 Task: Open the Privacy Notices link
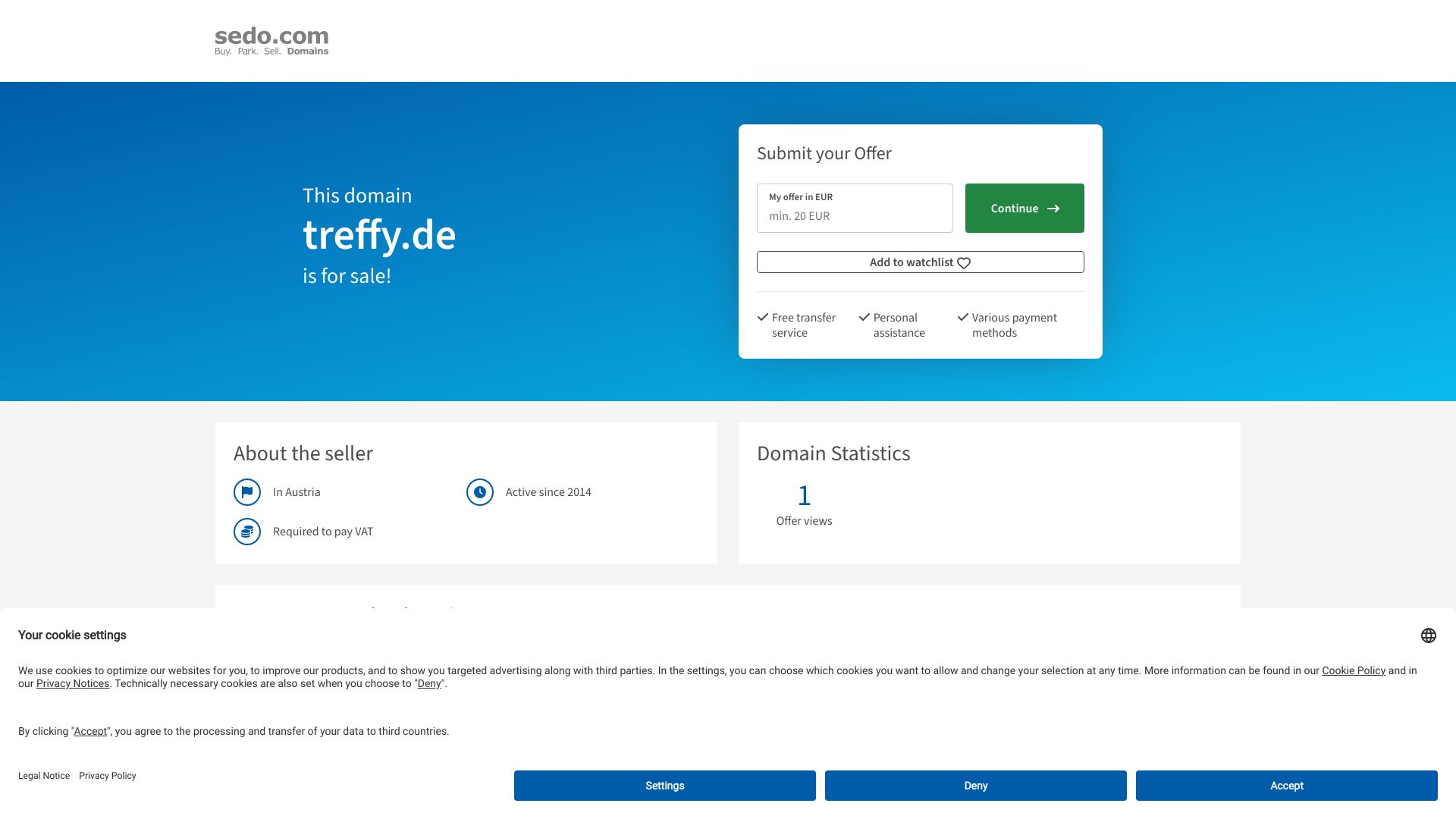pyautogui.click(x=73, y=683)
